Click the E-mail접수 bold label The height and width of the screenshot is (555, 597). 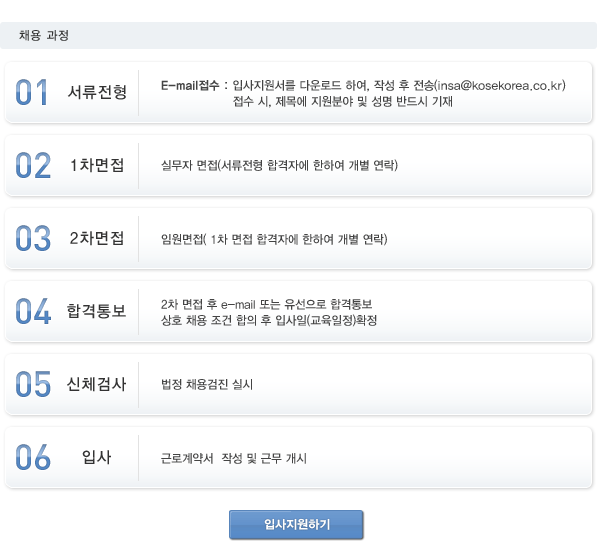(x=190, y=85)
